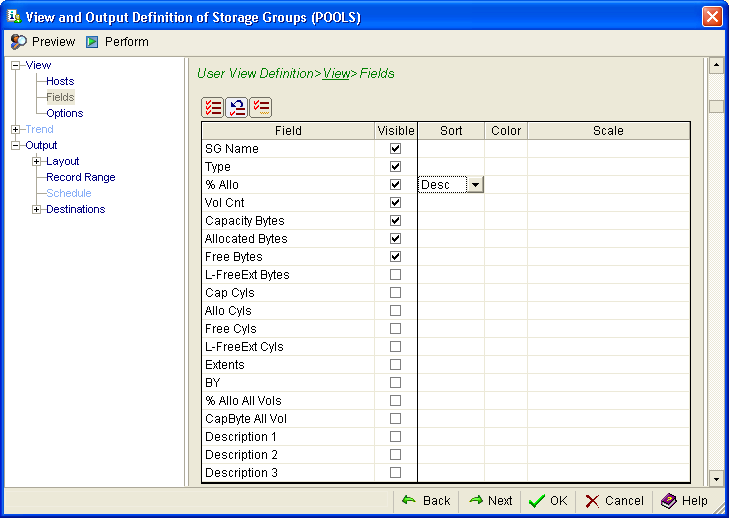
Task: Uncheck the SG Name visible checkbox
Action: [395, 149]
